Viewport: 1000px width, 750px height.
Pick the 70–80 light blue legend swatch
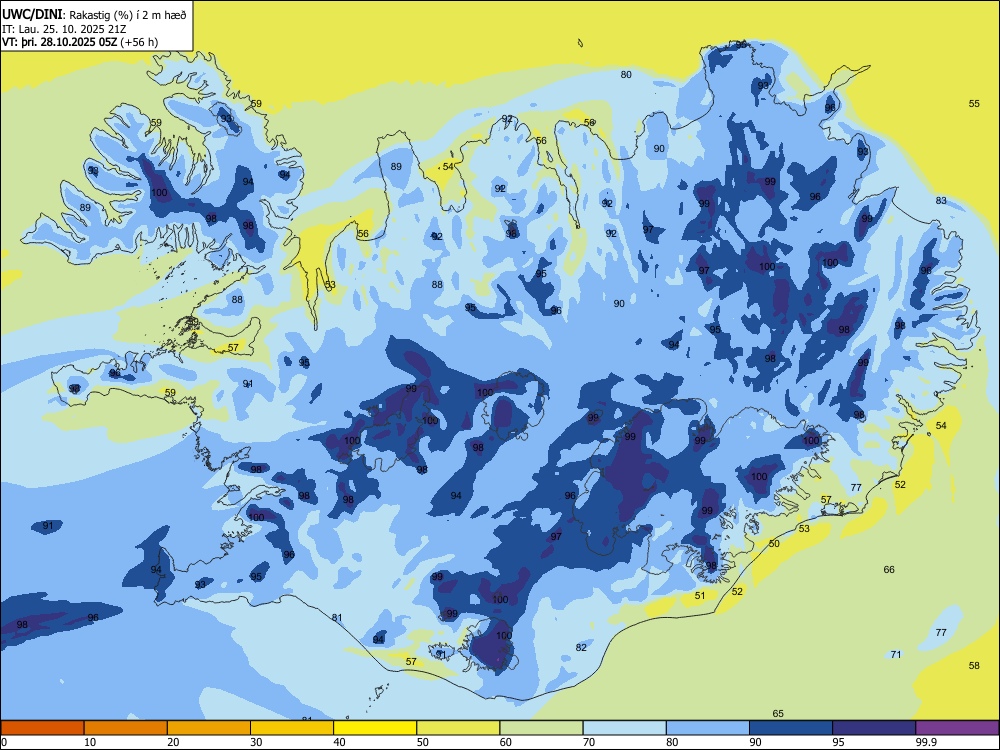click(624, 728)
